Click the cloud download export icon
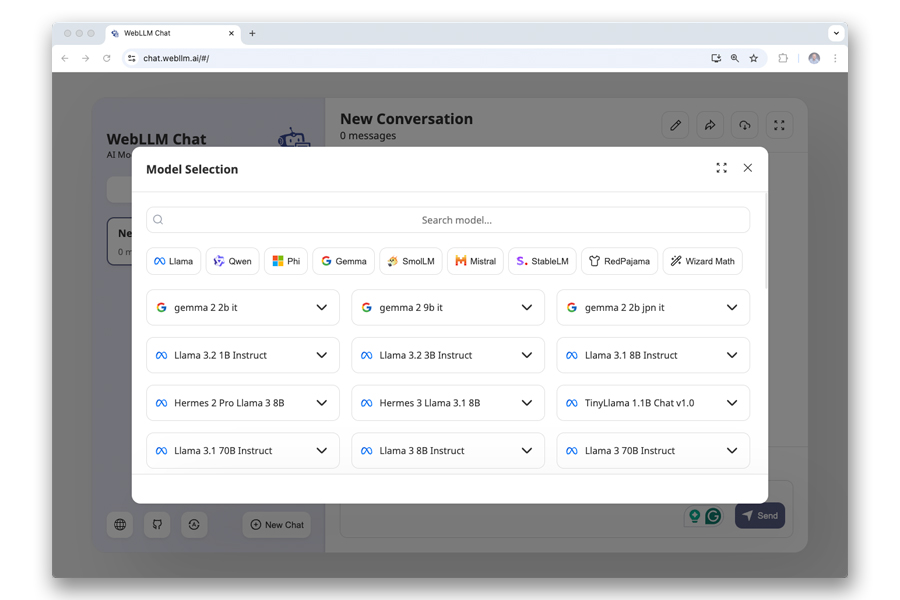The image size is (900, 600). [744, 126]
